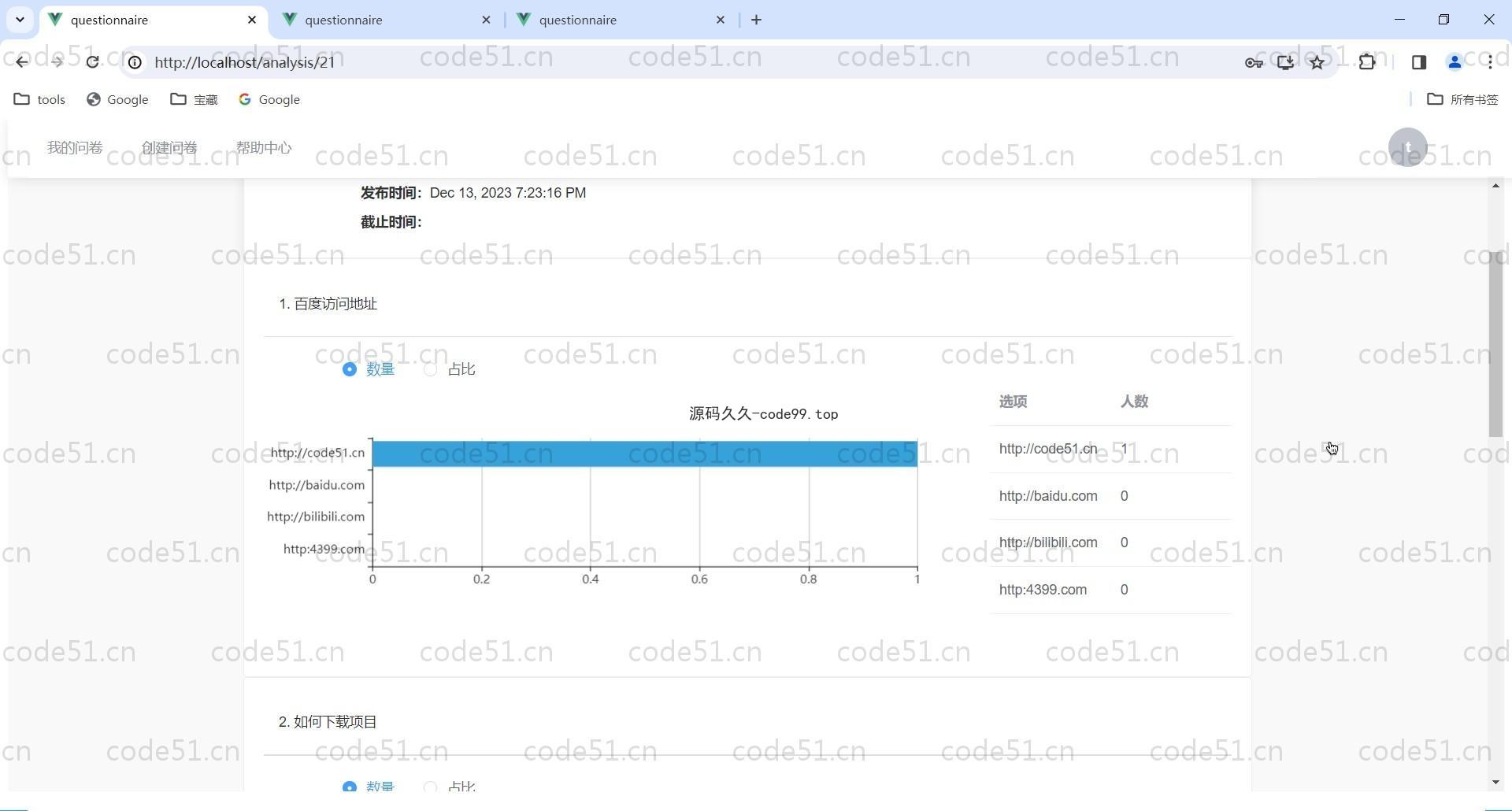1512x811 pixels.
Task: Expand the tools bookmark folder
Action: 39,99
